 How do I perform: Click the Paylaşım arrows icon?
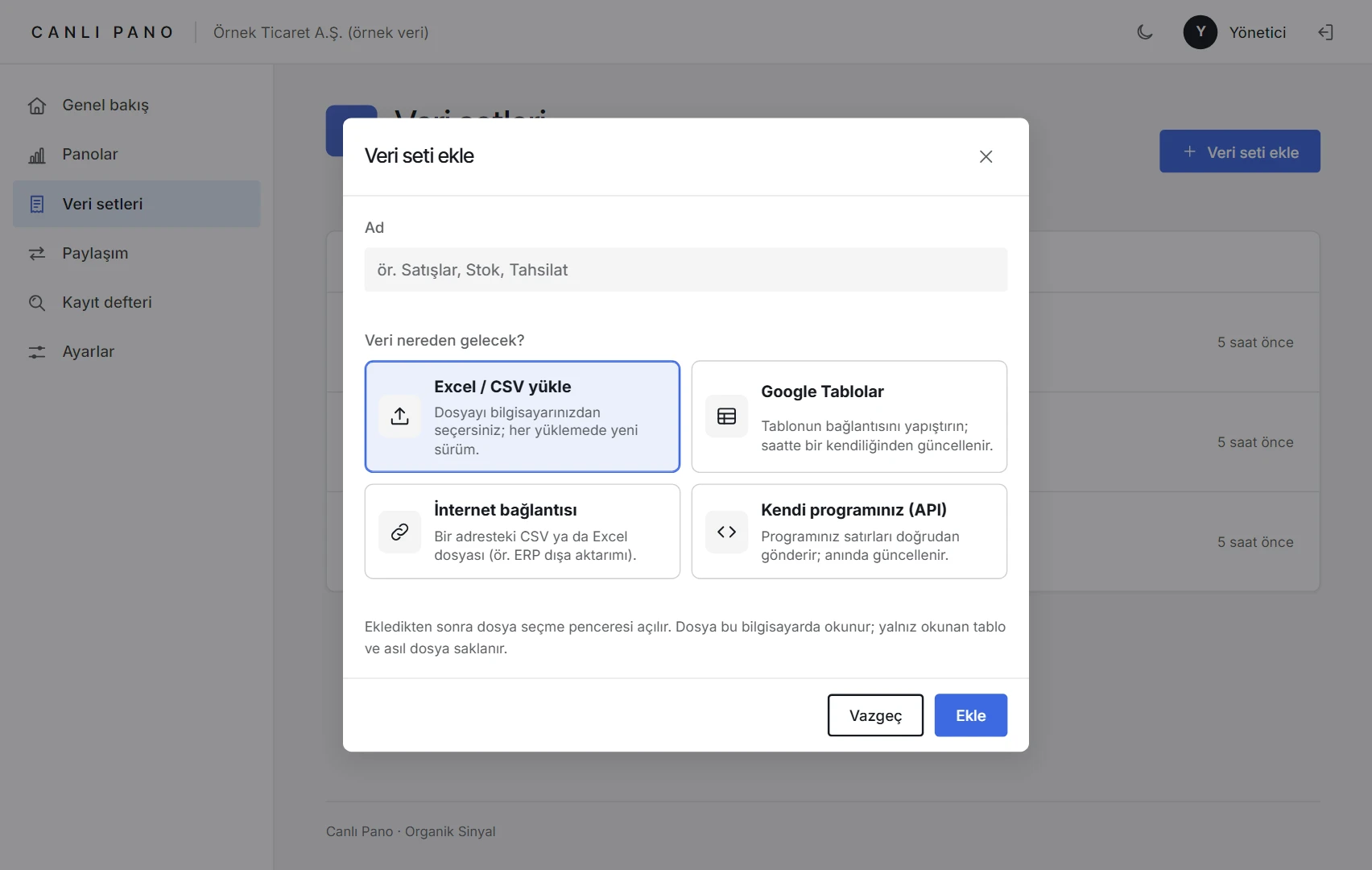(x=37, y=254)
